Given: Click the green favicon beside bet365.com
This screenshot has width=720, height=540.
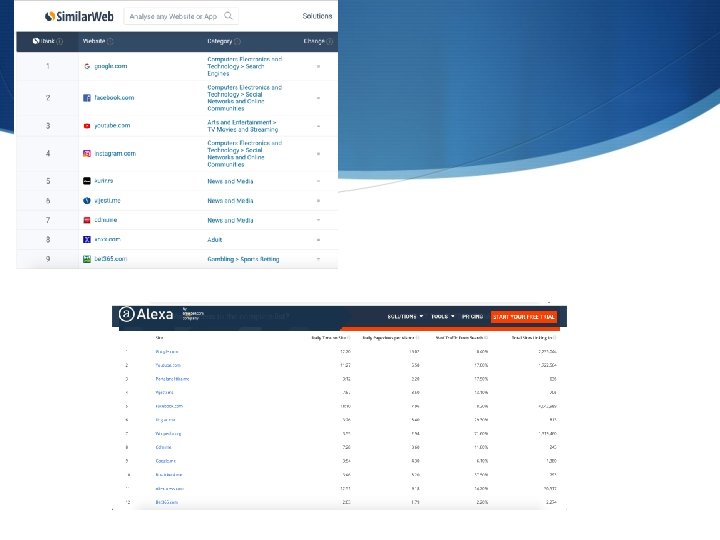Looking at the screenshot, I should click(x=87, y=259).
